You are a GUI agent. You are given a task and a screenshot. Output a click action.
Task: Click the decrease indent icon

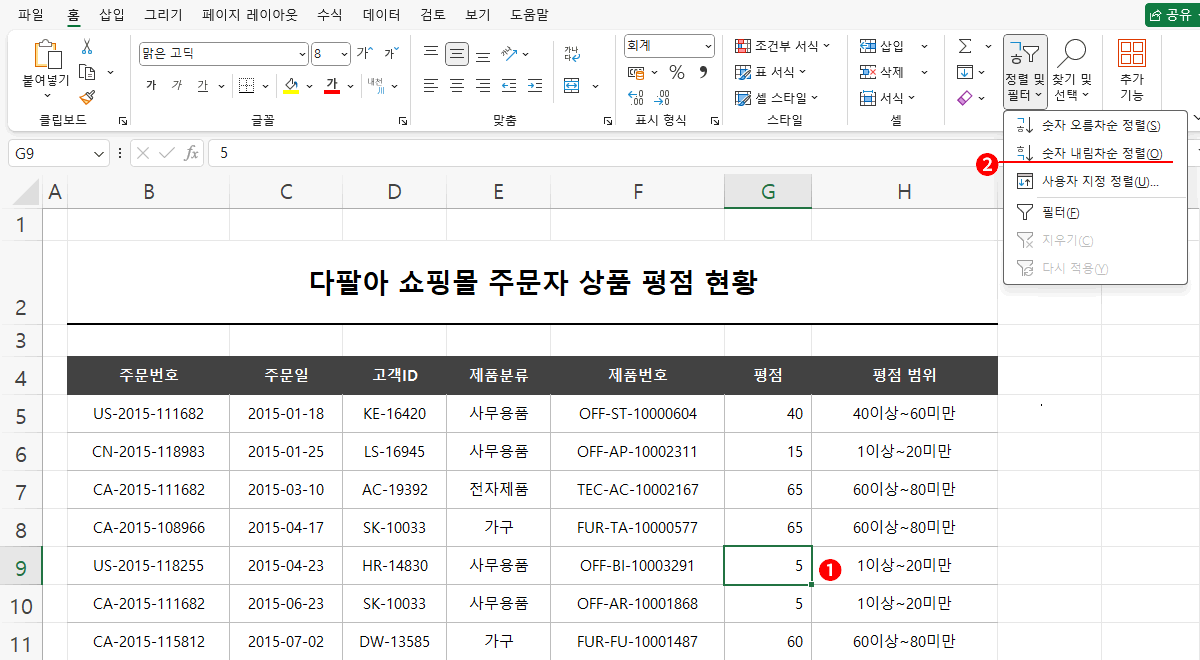pos(510,86)
